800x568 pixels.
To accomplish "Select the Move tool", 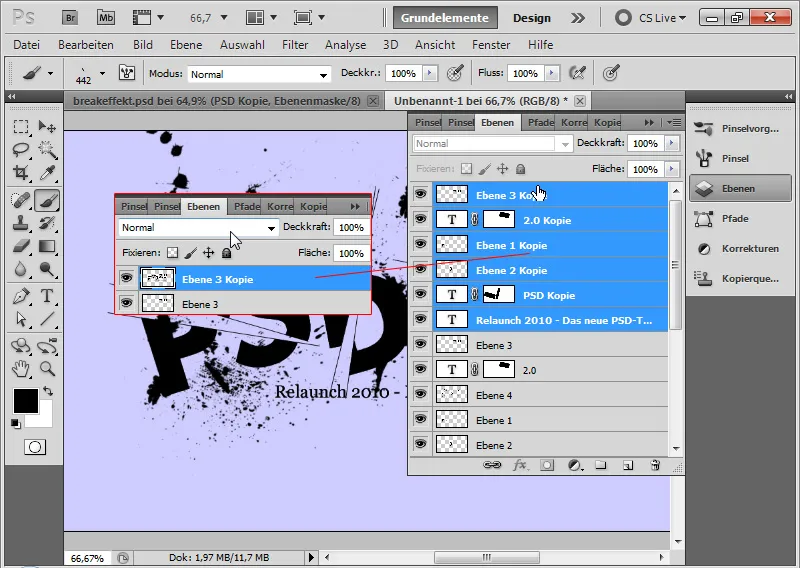I will click(x=47, y=126).
